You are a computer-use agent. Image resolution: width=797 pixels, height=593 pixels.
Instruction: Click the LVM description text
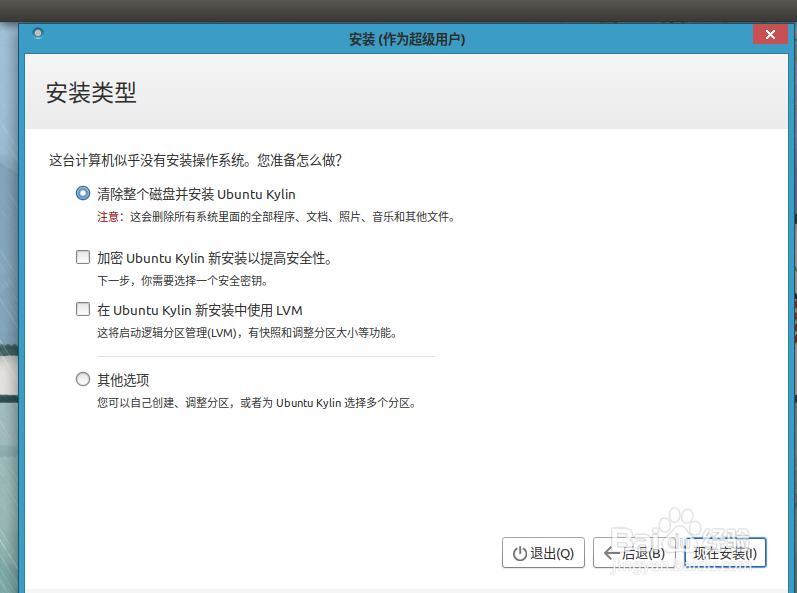(247, 333)
